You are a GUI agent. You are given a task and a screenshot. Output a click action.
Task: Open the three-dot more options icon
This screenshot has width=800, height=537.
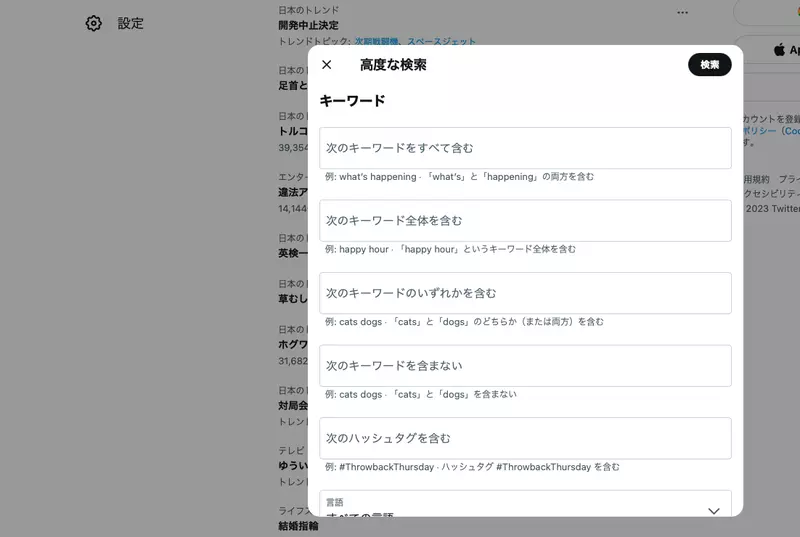click(x=682, y=13)
